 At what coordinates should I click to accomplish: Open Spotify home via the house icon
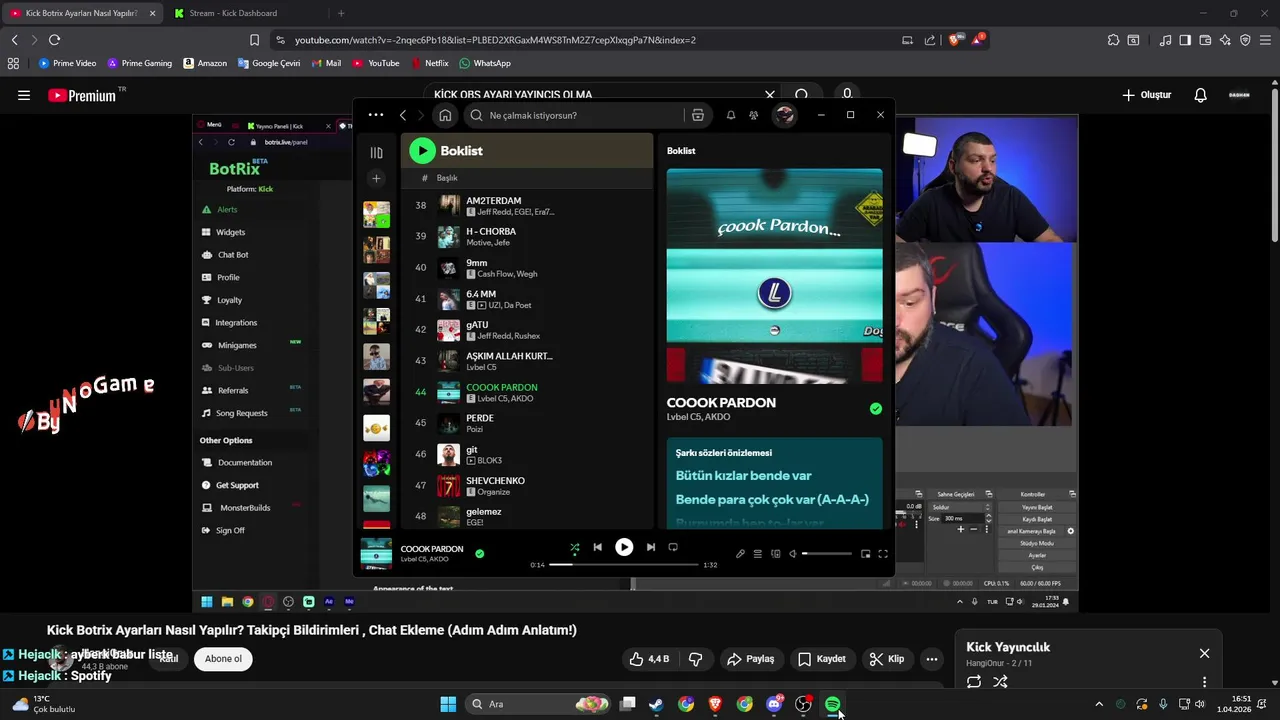tap(445, 115)
